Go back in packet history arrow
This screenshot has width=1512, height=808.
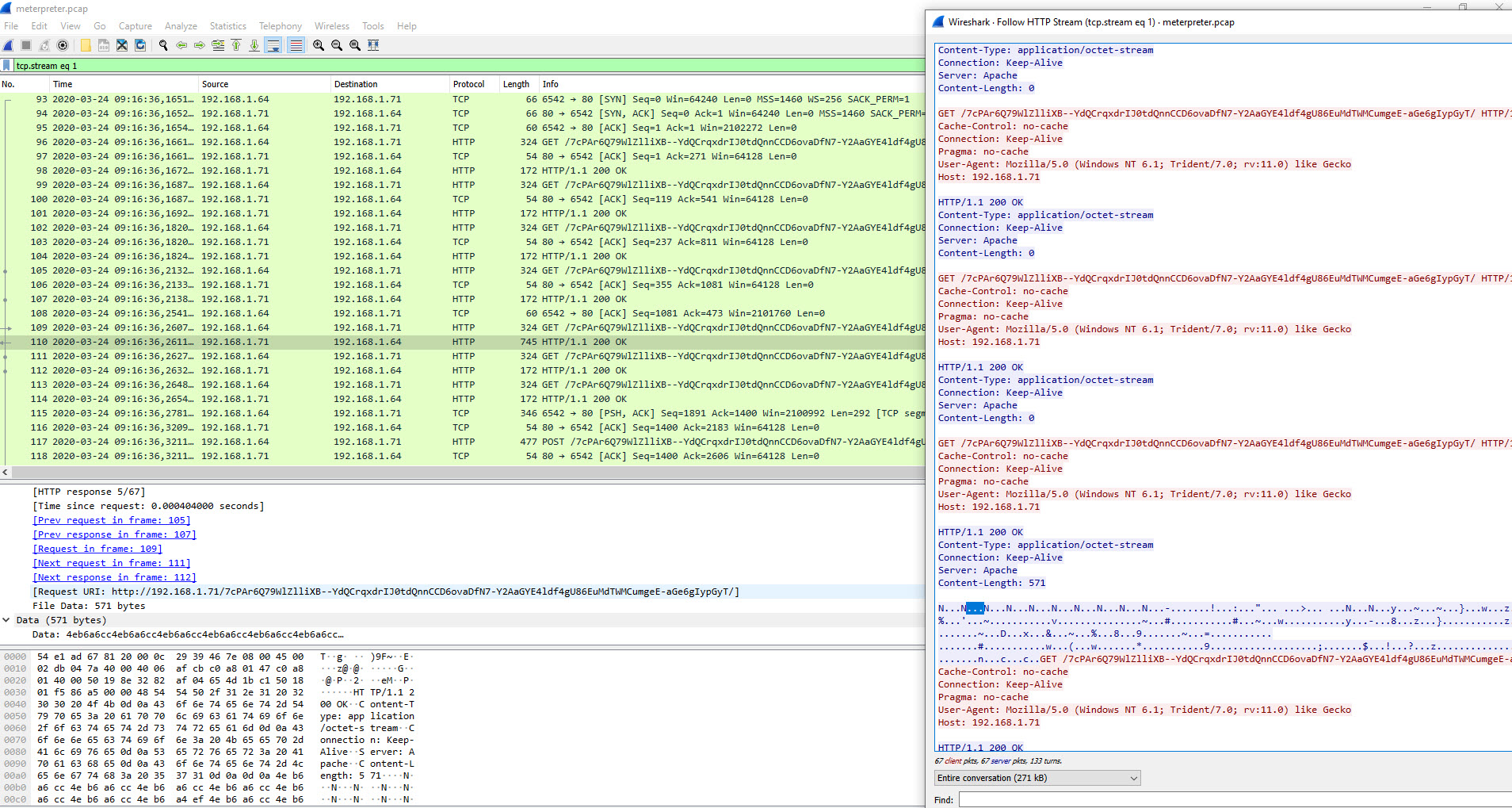point(181,45)
